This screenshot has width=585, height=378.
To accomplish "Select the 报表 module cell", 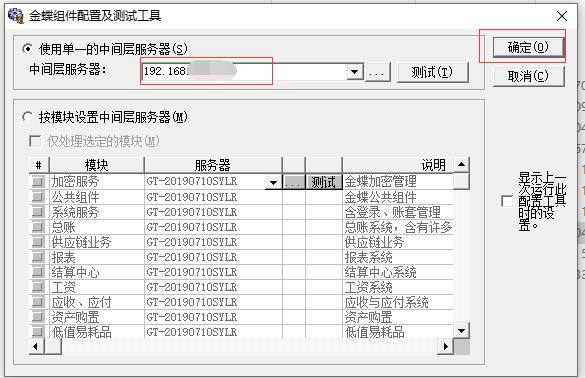I will tap(97, 257).
